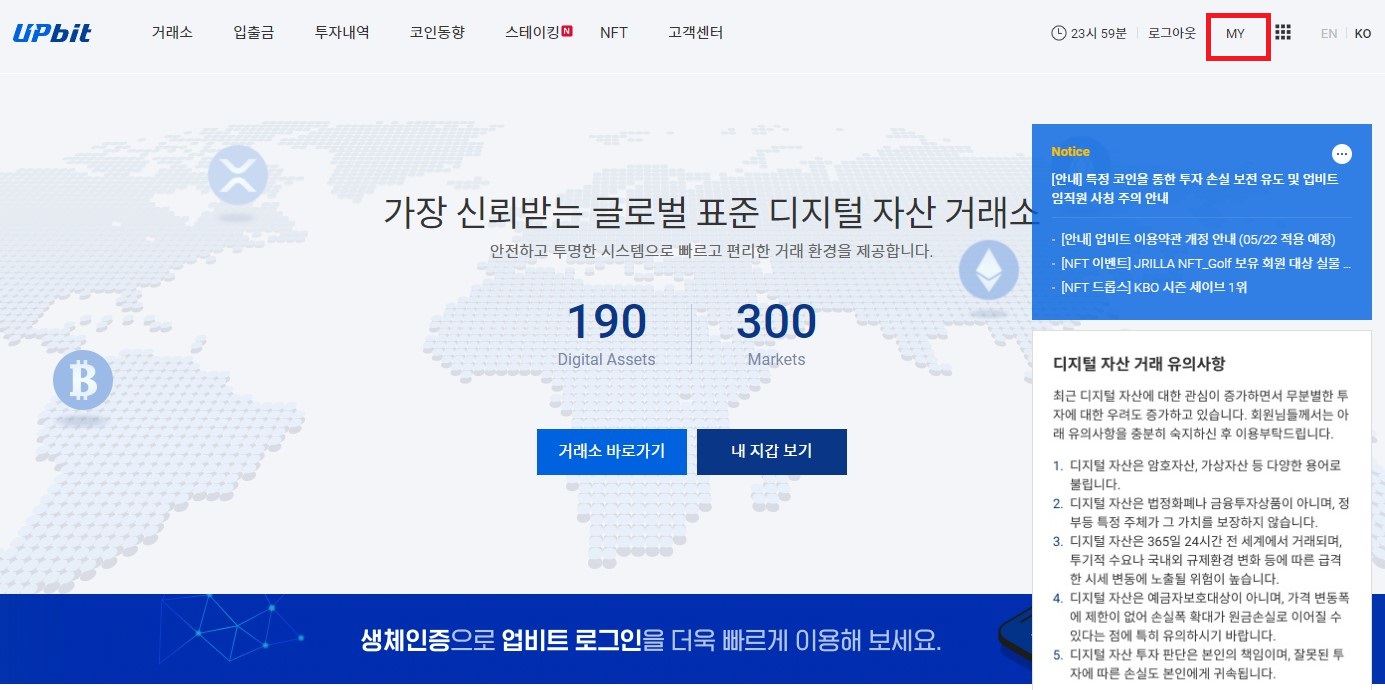Open the 스테이킹 menu

[532, 33]
